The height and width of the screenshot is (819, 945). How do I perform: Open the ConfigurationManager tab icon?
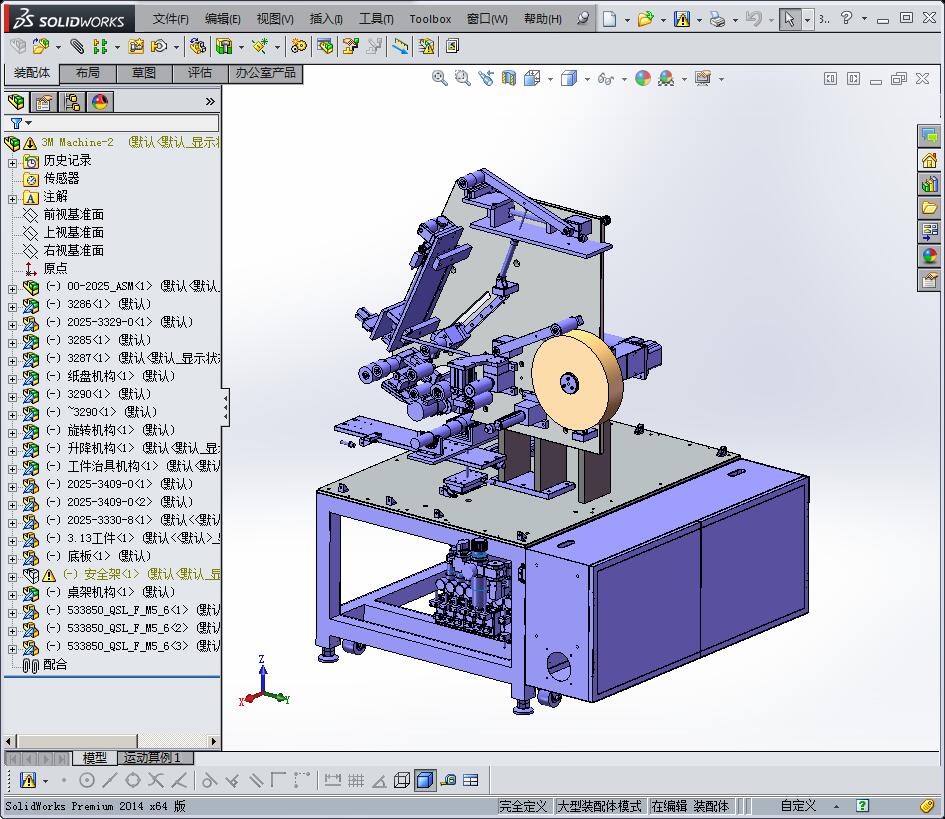click(x=72, y=102)
